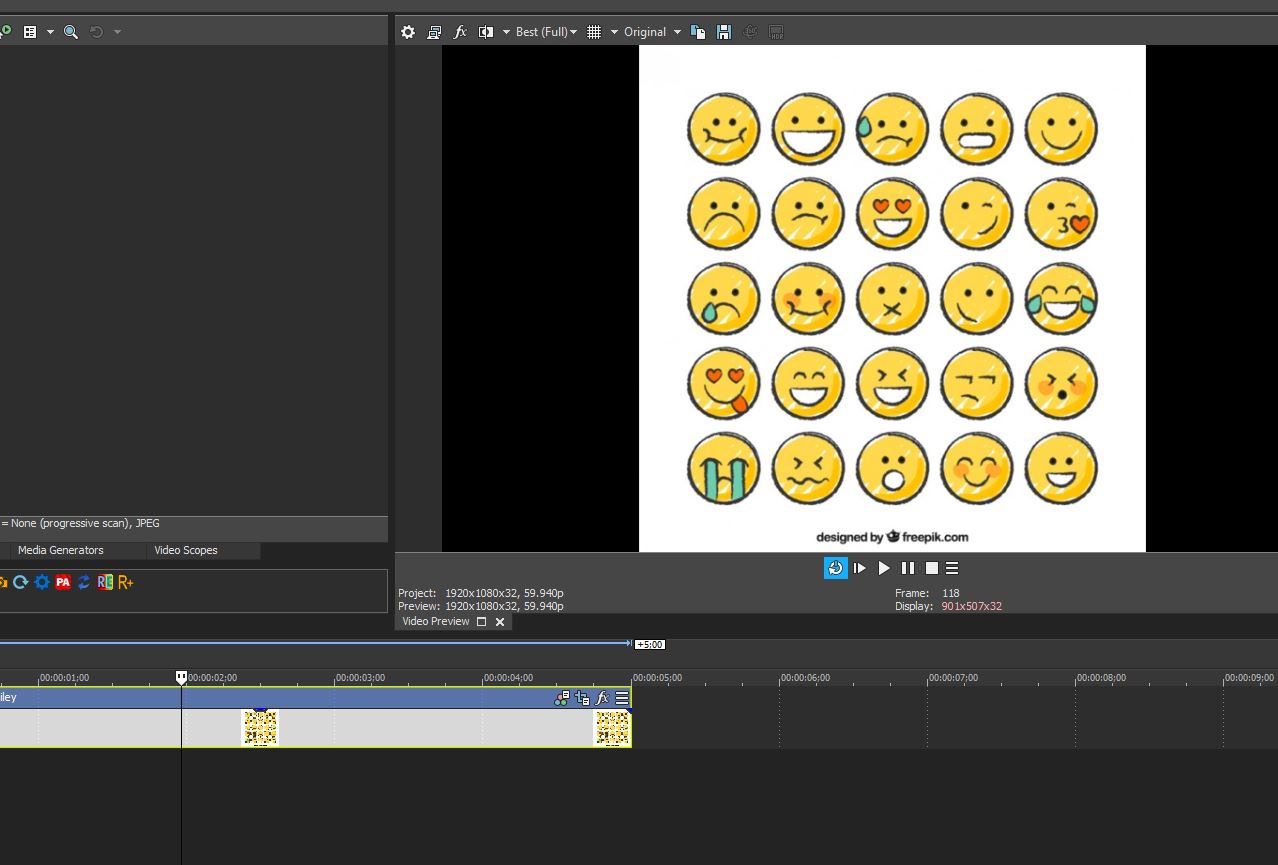Toggle the Overlays grid icon
The width and height of the screenshot is (1278, 865).
click(x=594, y=32)
